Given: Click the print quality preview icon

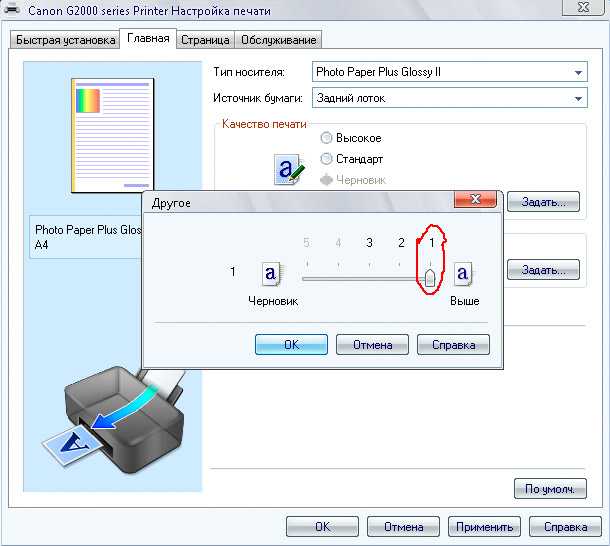Looking at the screenshot, I should click(289, 169).
